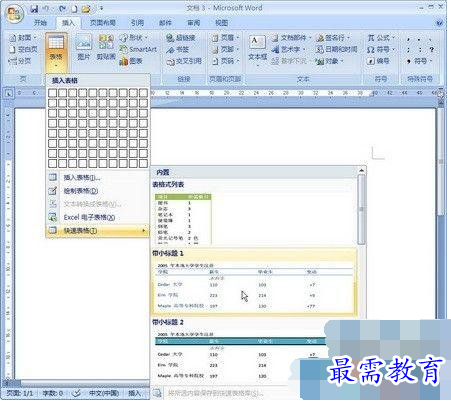This screenshot has width=451, height=402.
Task: Switch to the 视图 View tab
Action: point(221,23)
